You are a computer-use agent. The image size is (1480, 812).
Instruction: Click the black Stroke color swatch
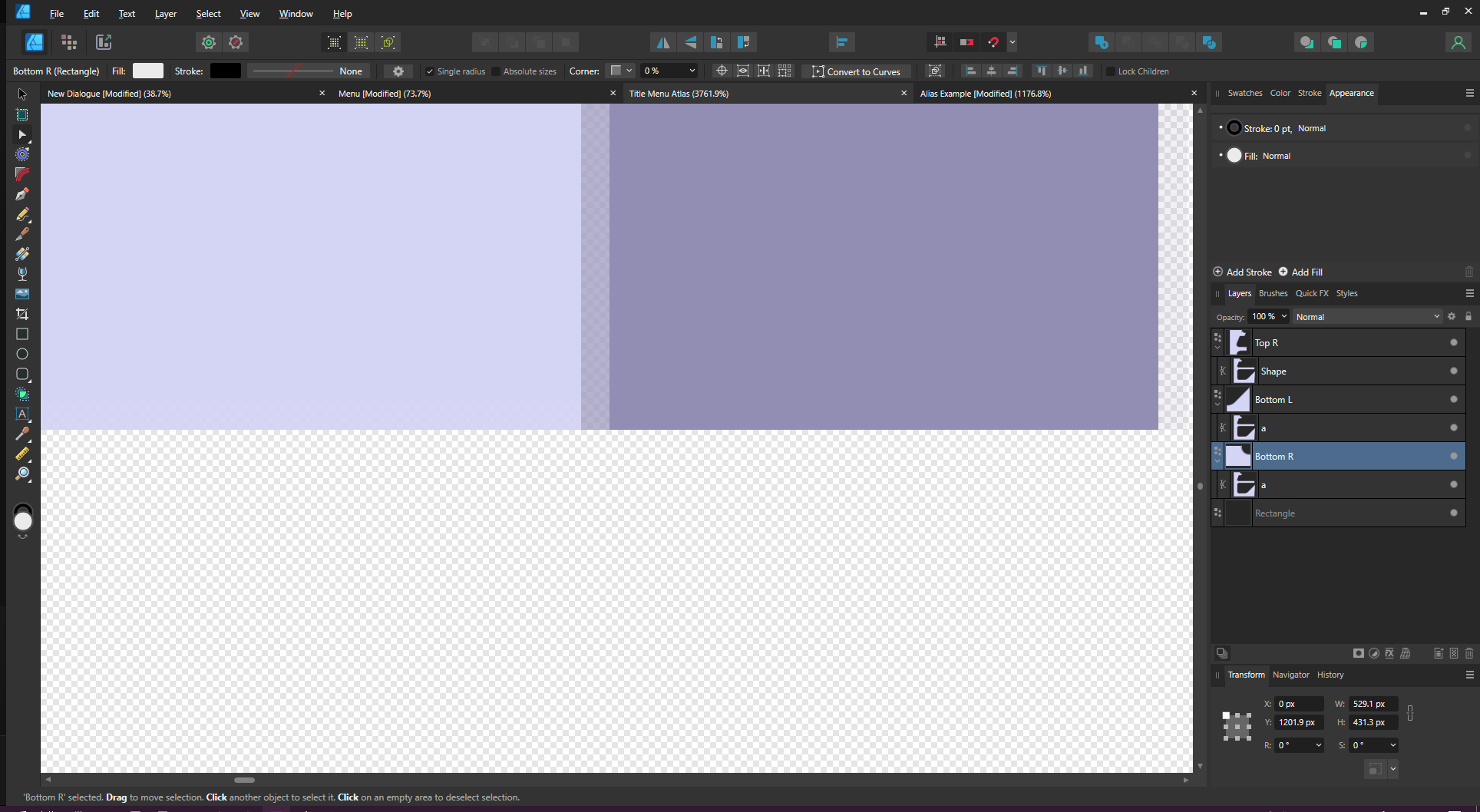[226, 71]
